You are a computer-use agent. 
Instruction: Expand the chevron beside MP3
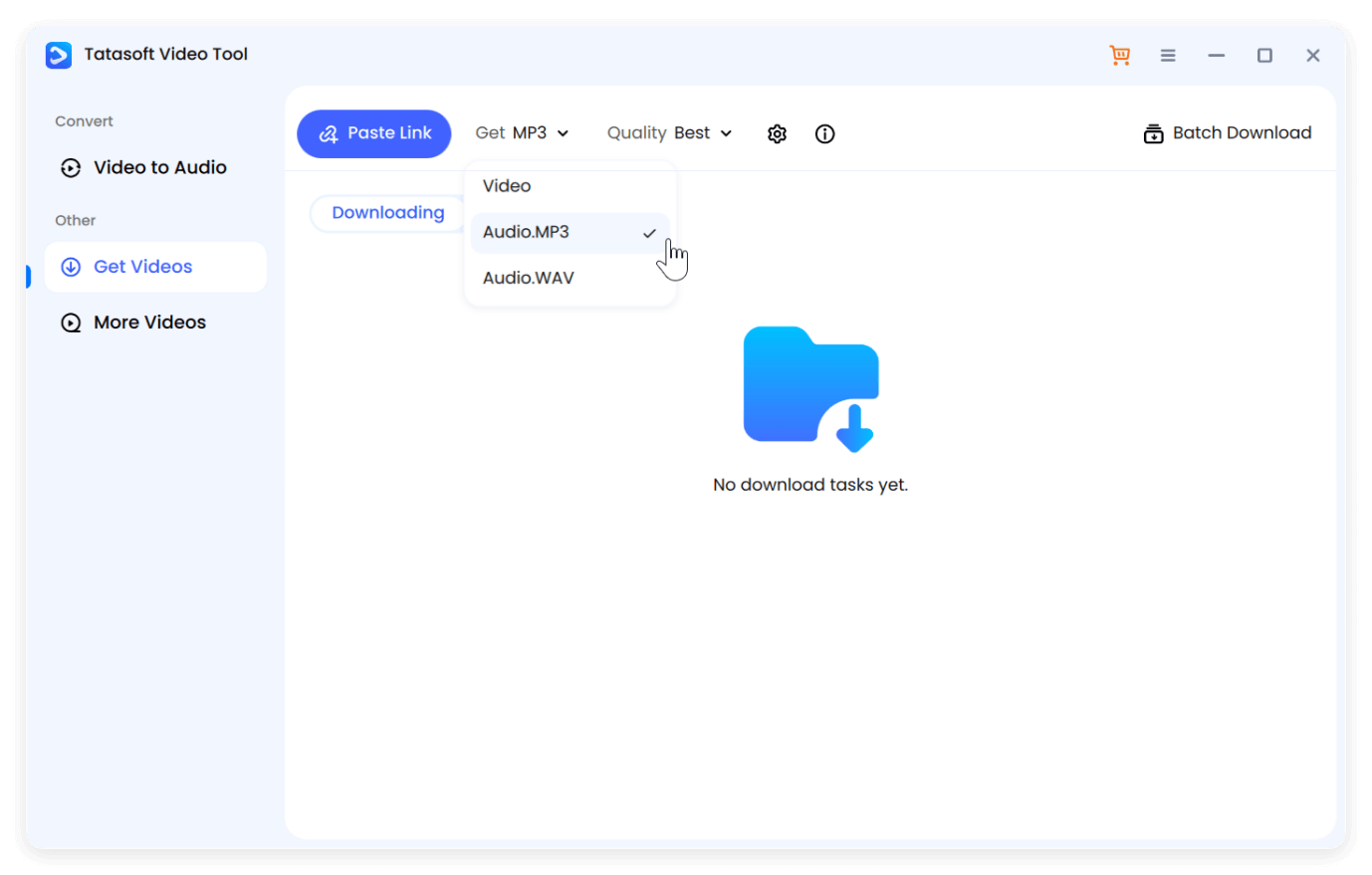563,132
